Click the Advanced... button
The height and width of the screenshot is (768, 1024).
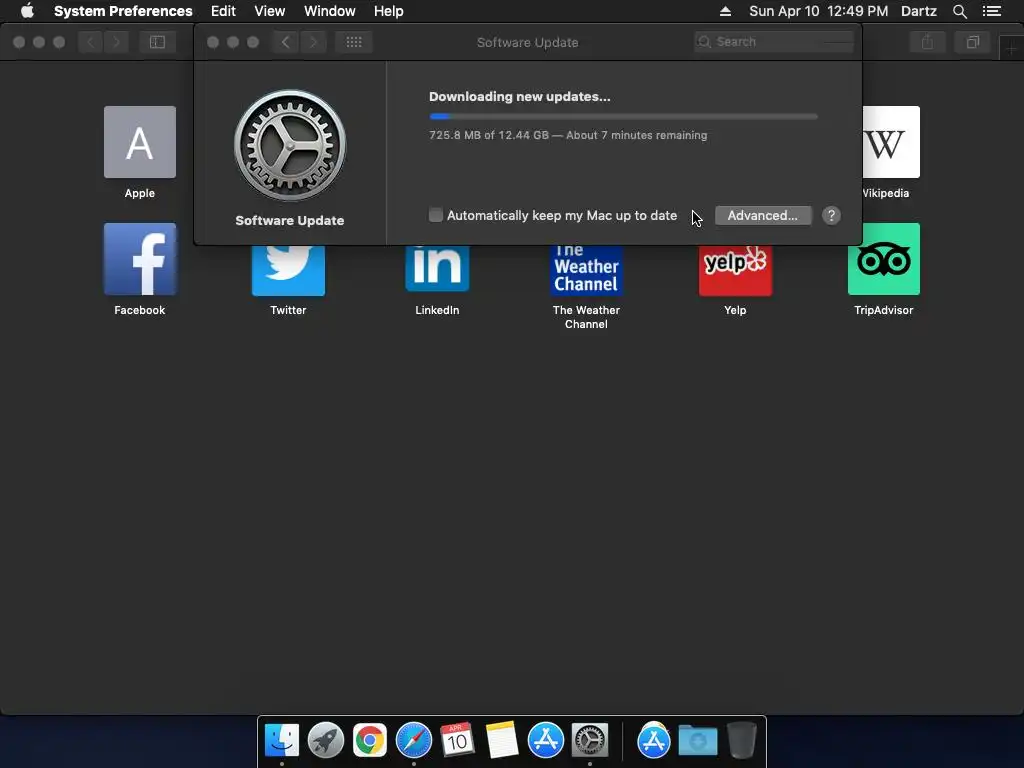click(x=763, y=216)
